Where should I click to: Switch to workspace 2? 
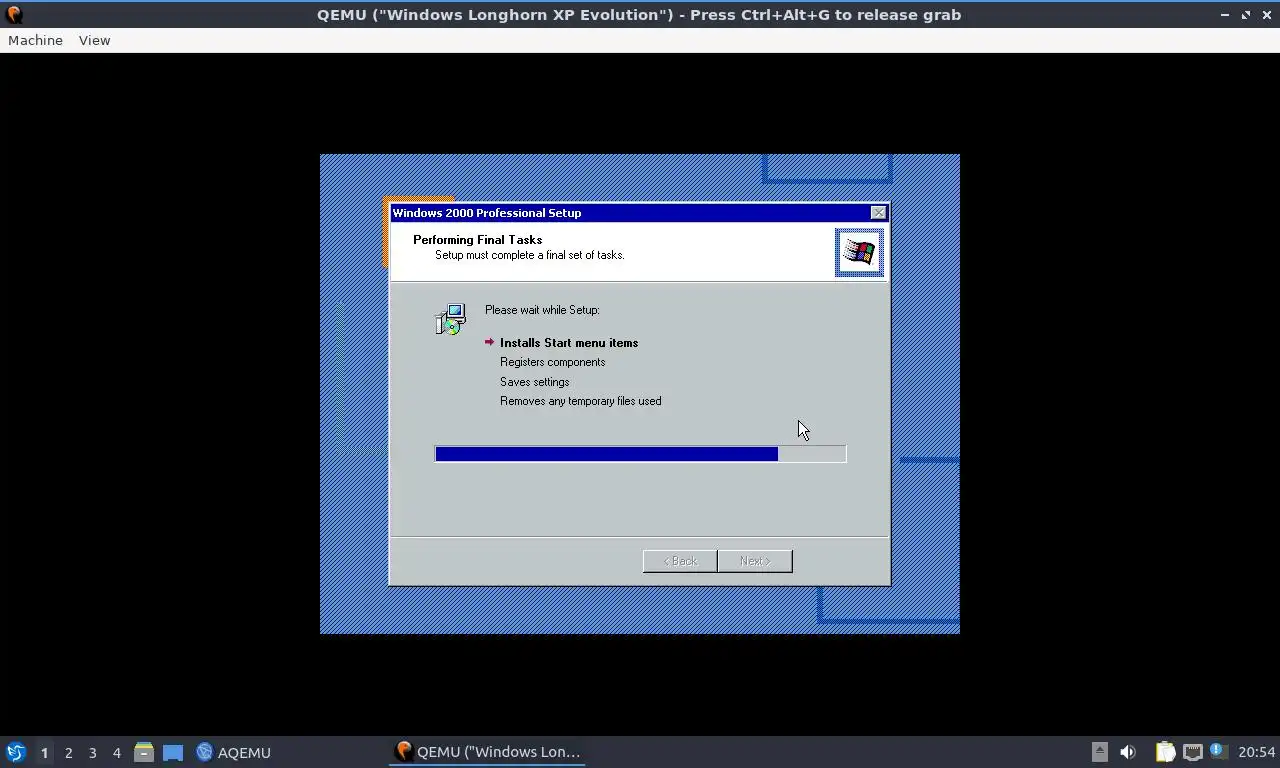68,752
